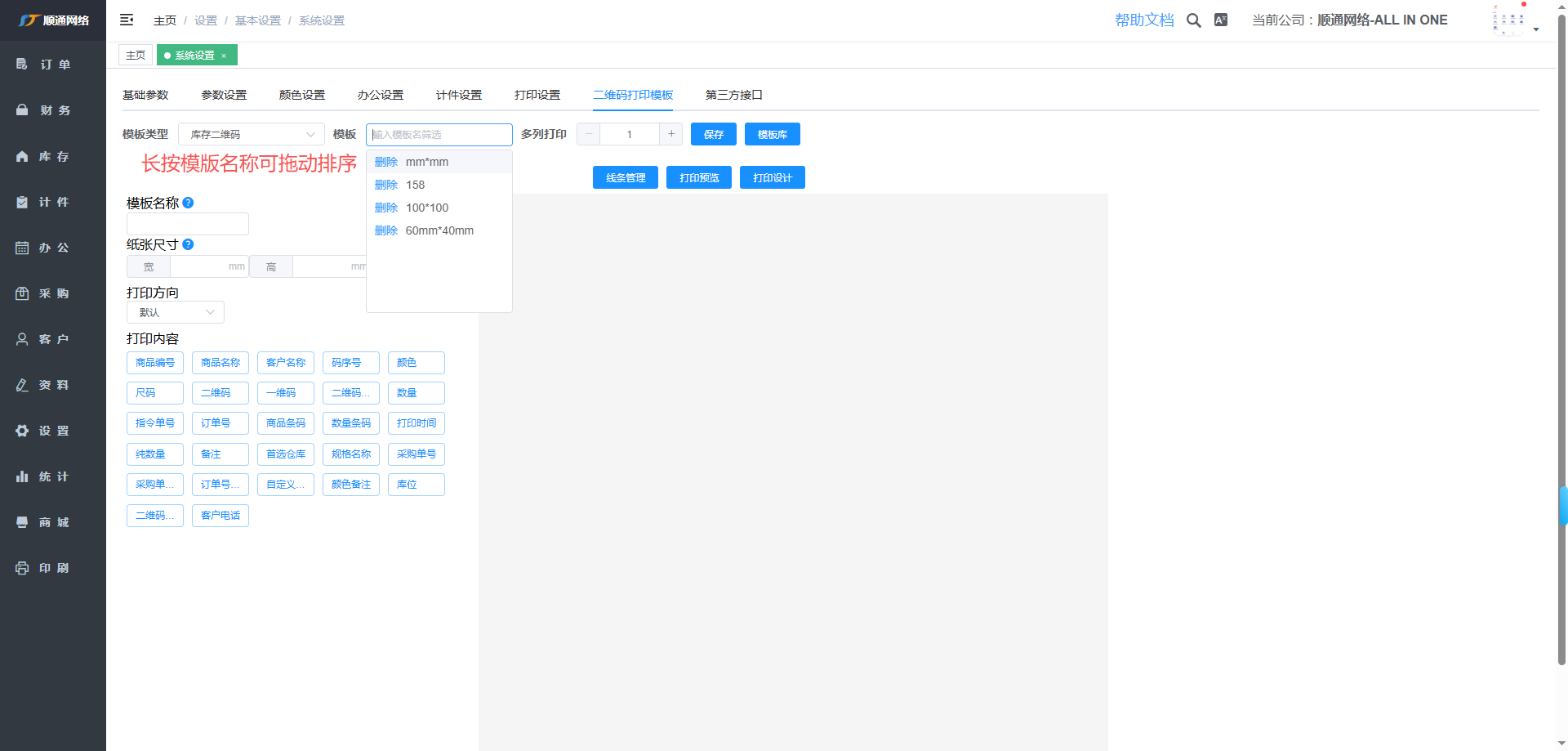Increase the 多列打印 count with plus

click(x=671, y=134)
